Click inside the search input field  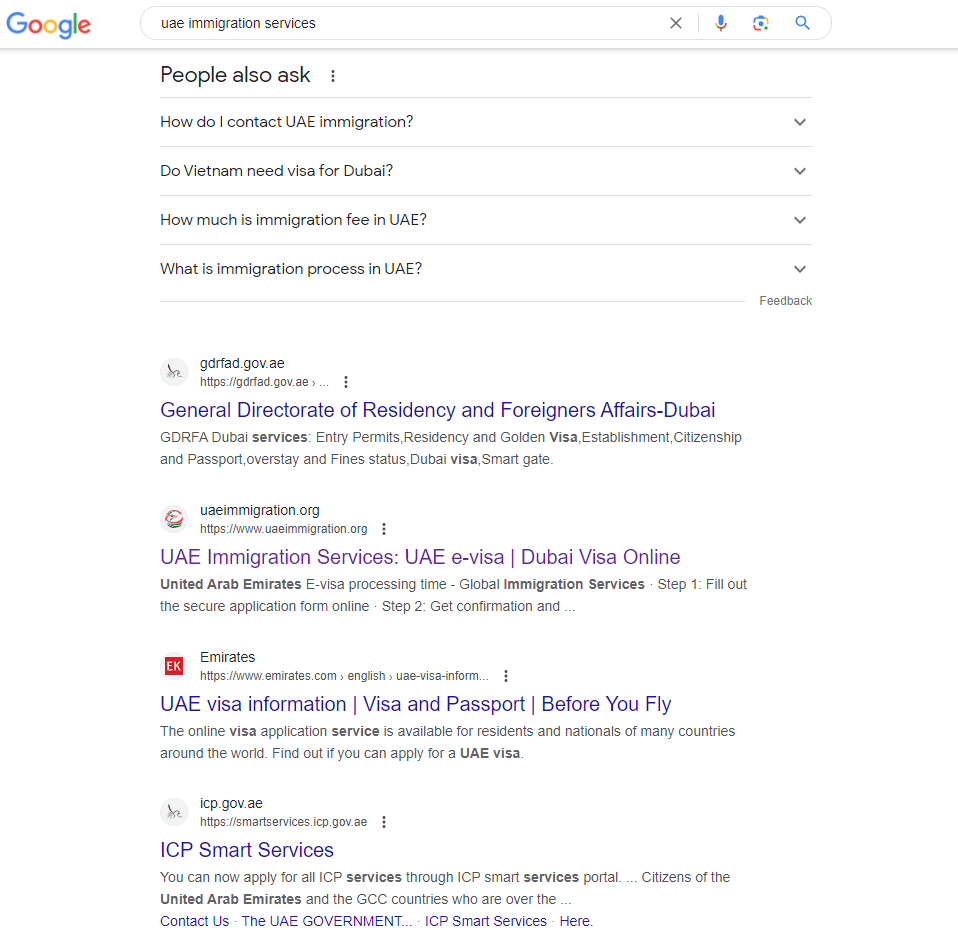400,22
